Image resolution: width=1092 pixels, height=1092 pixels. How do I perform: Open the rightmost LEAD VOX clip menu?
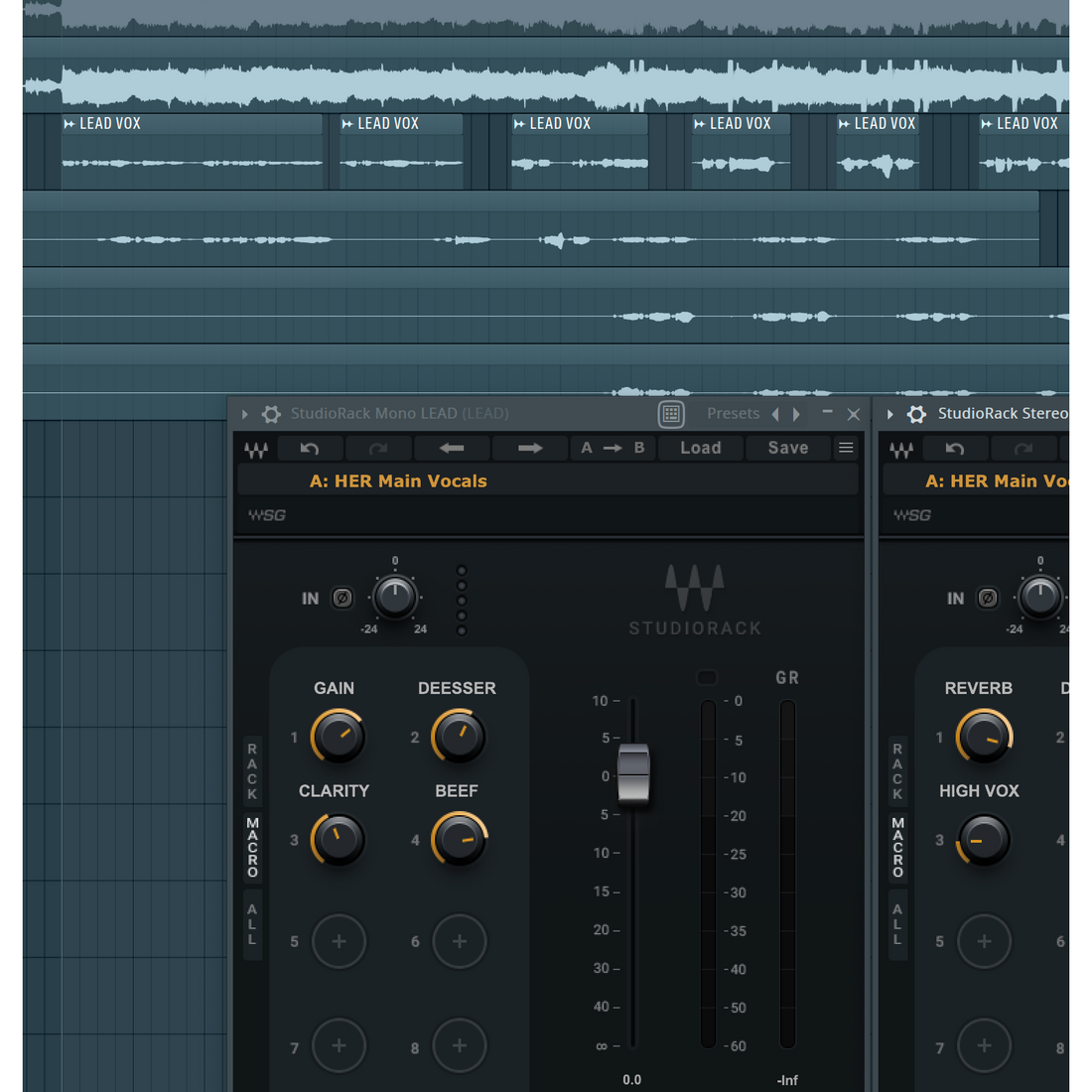pos(986,124)
